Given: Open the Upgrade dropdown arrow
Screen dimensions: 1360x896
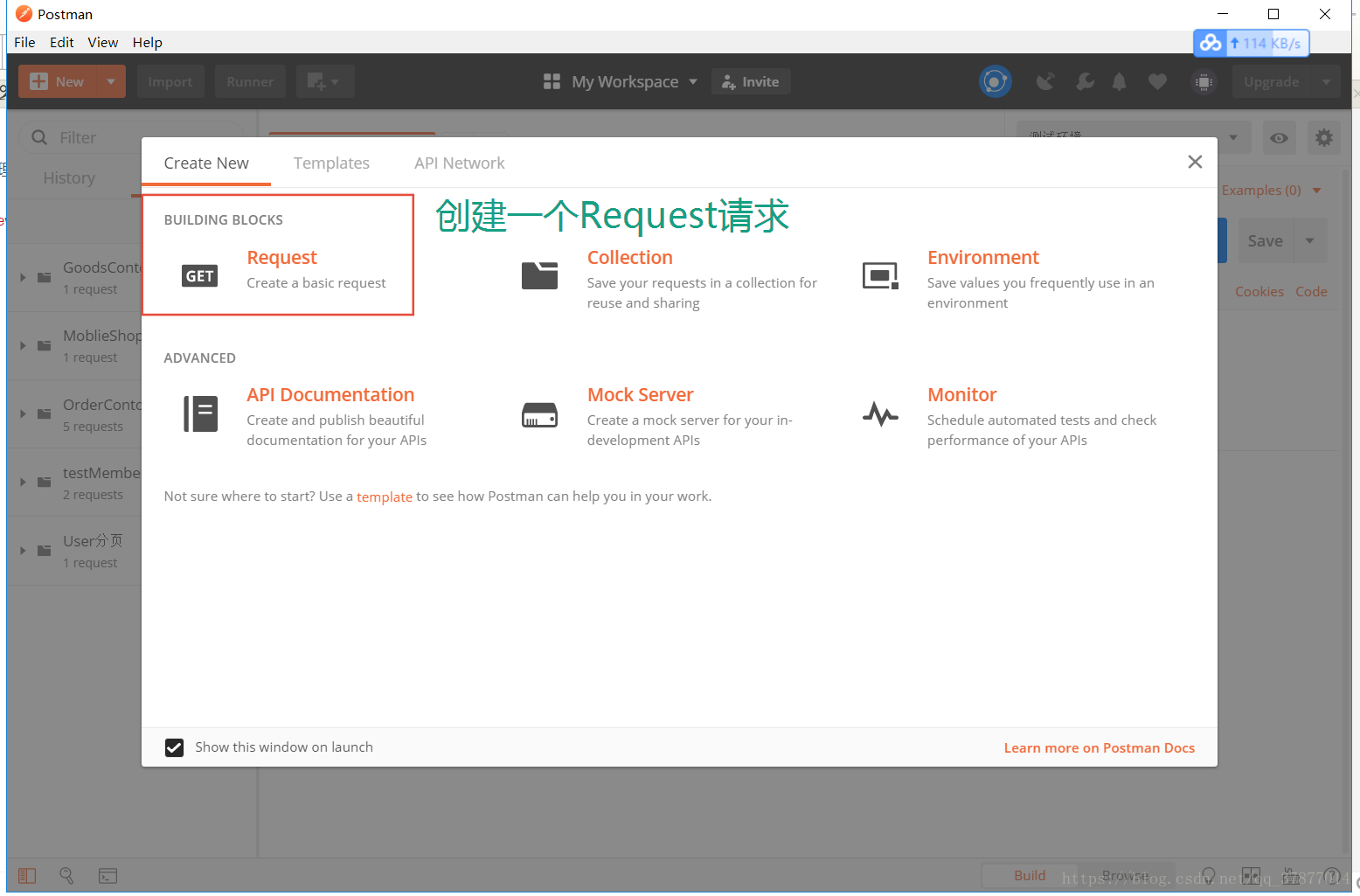Looking at the screenshot, I should [1326, 81].
